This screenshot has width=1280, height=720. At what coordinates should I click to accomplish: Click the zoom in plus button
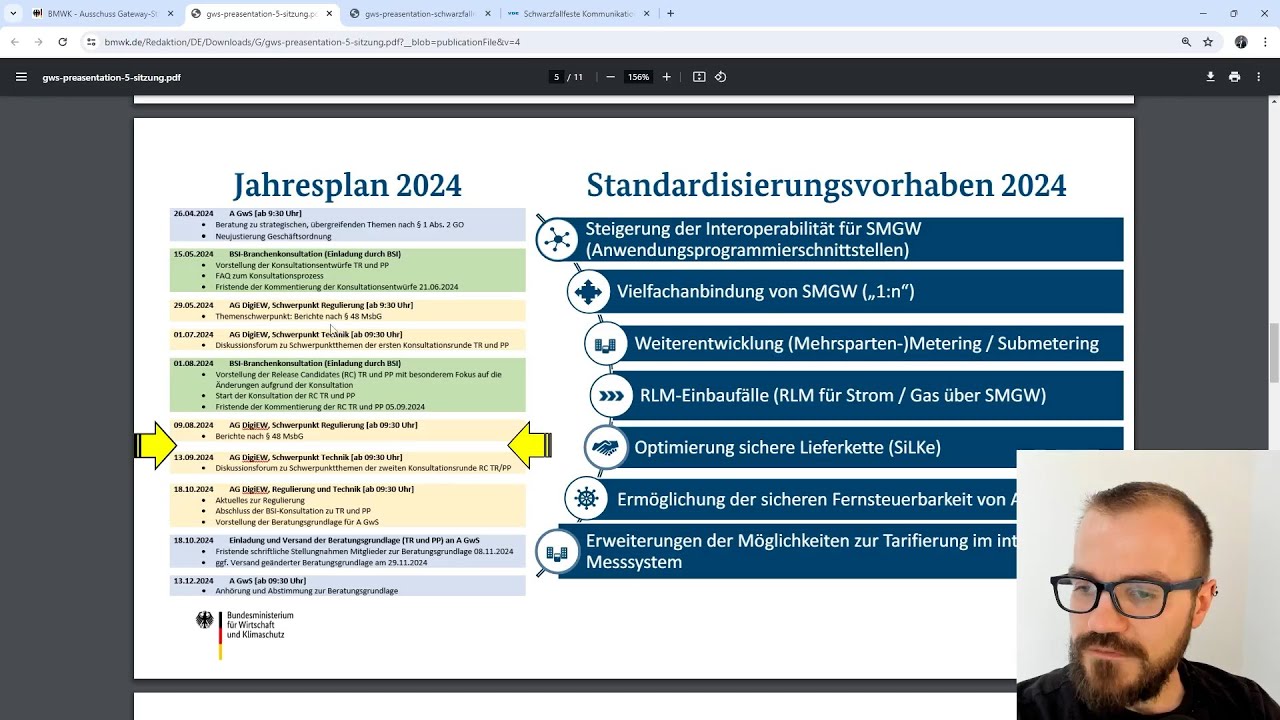(x=667, y=77)
